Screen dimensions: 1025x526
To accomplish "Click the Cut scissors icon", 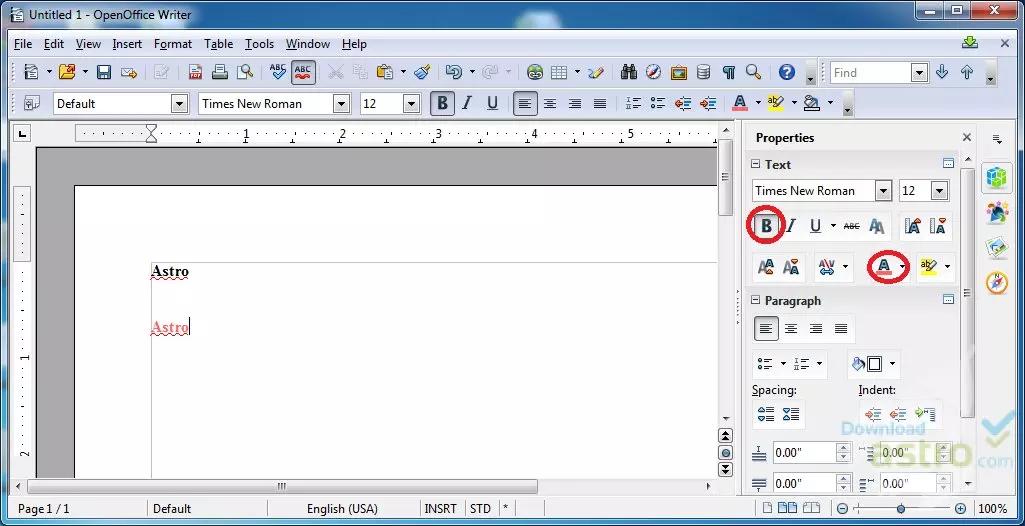I will 335,72.
